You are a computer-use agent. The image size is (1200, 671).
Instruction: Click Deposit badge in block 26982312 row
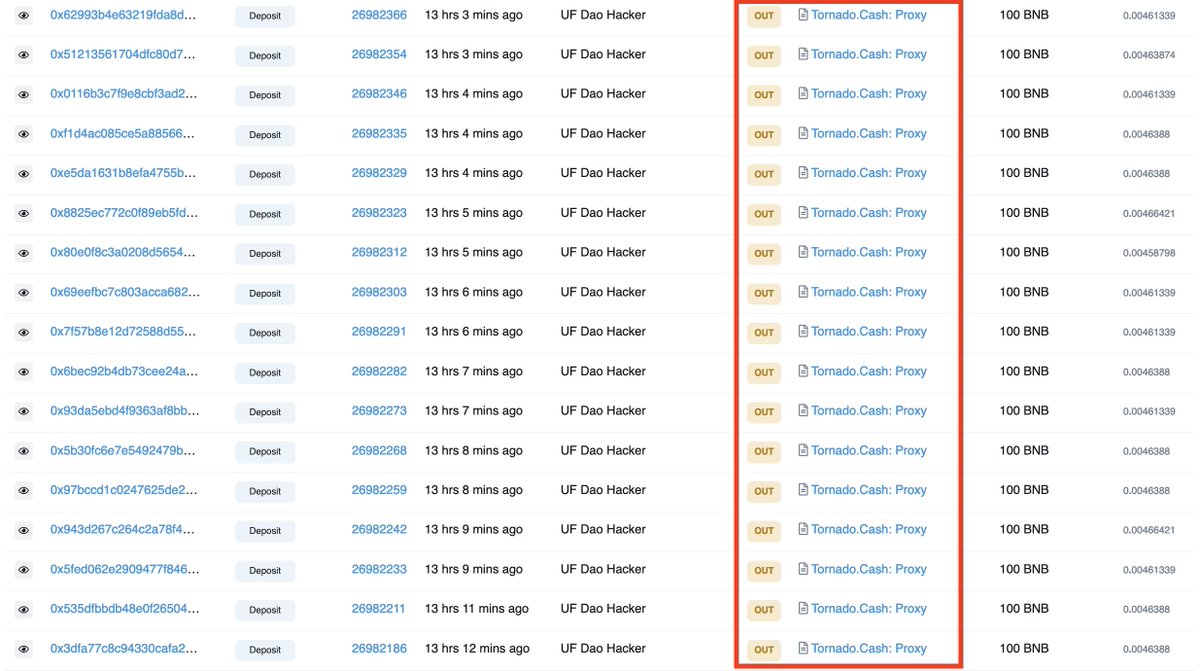click(265, 253)
